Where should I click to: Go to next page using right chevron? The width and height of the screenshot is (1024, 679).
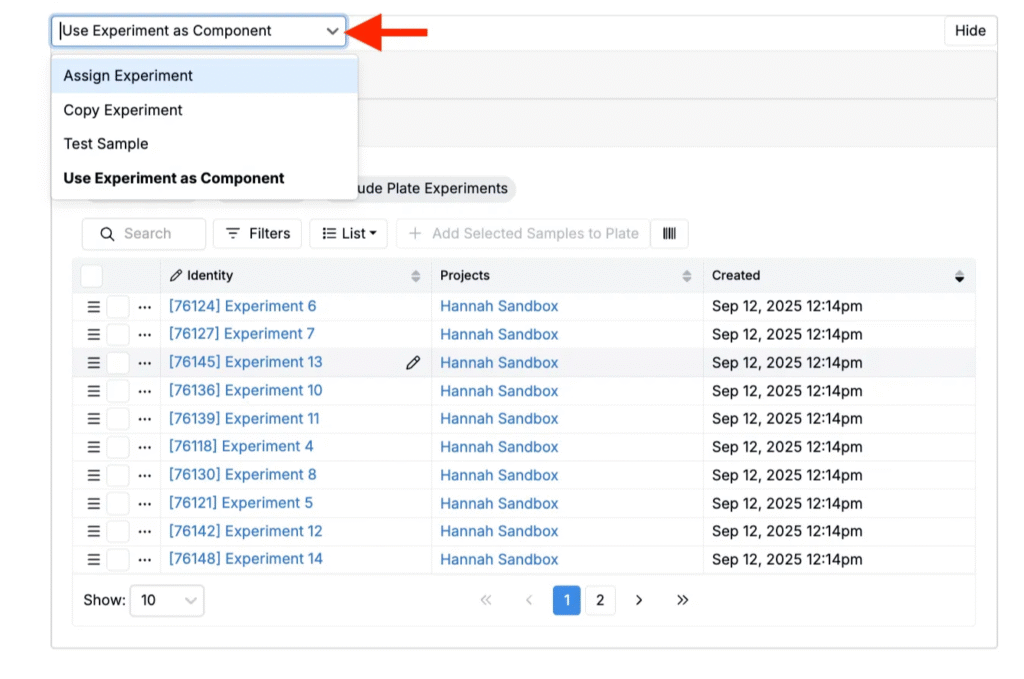[x=639, y=600]
